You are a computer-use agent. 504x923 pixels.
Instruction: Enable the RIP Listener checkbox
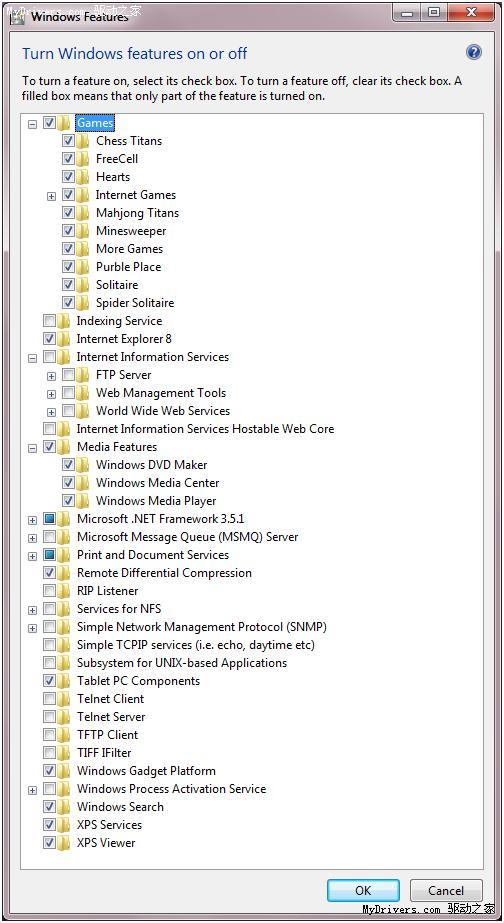pos(49,591)
